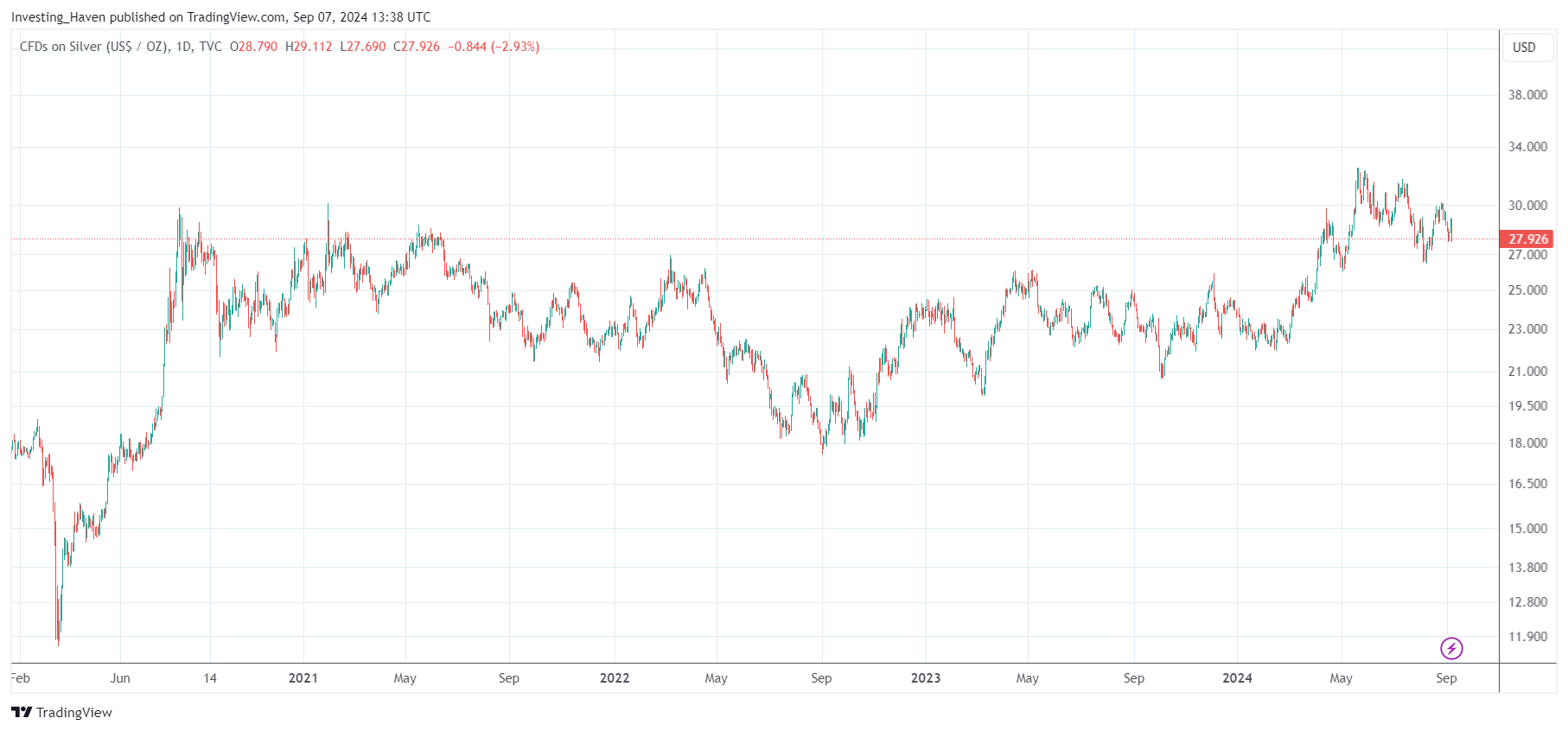
Task: Click the 15.000 price axis label
Action: [x=1527, y=529]
